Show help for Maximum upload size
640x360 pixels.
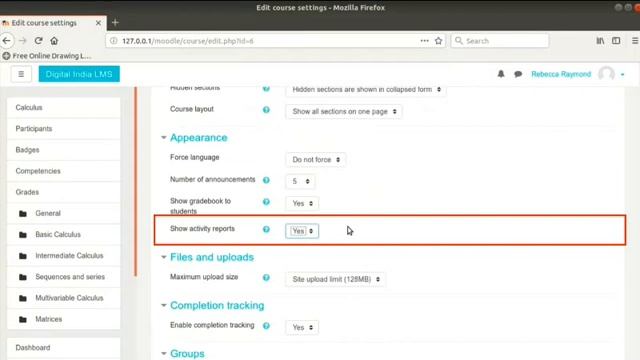click(266, 278)
